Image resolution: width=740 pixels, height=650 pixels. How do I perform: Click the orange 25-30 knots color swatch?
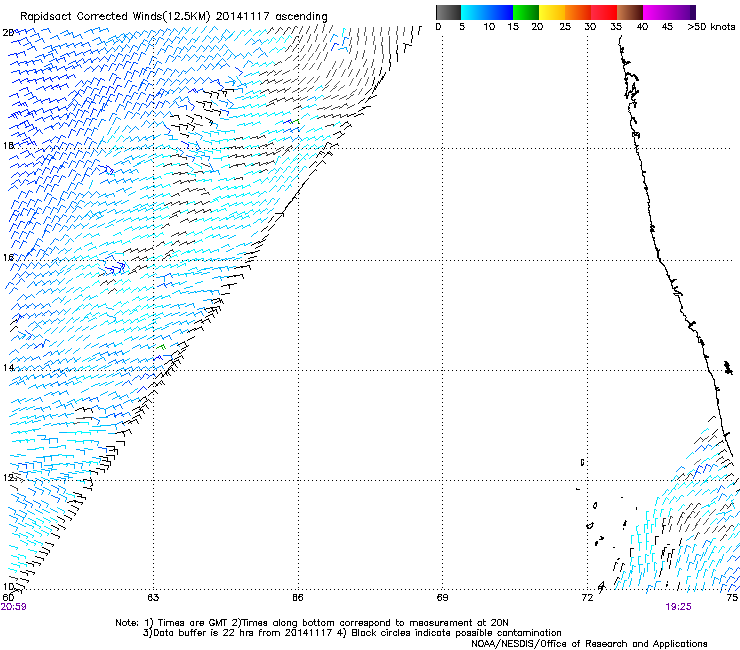(x=578, y=12)
